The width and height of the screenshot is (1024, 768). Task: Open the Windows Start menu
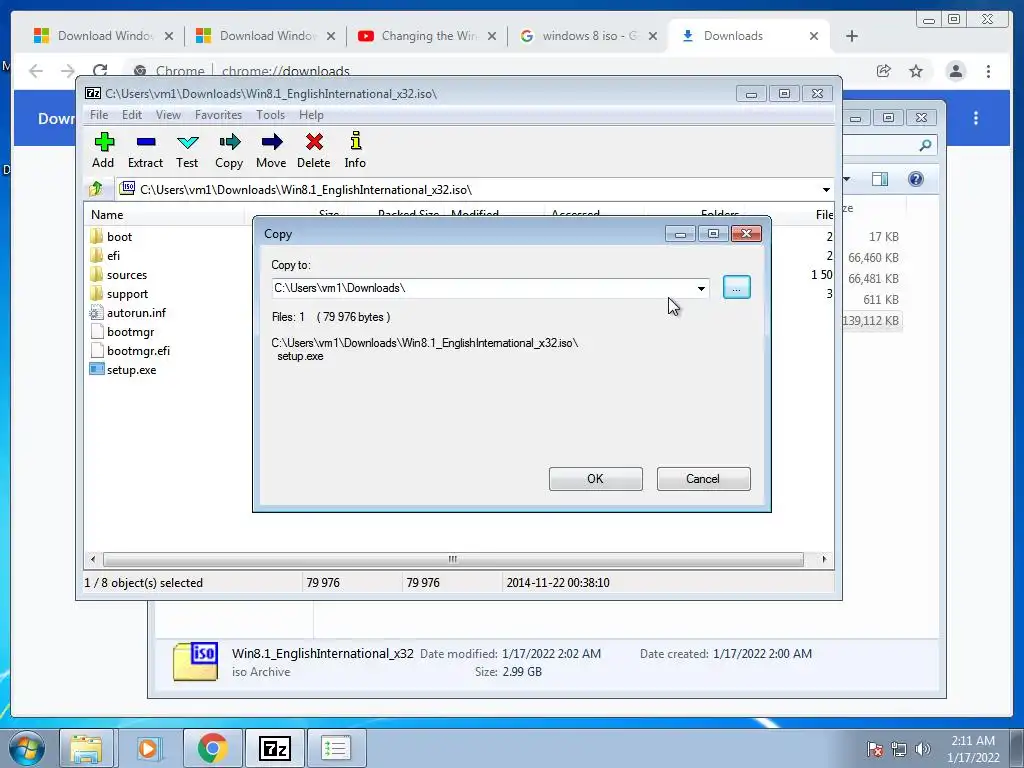tap(27, 748)
